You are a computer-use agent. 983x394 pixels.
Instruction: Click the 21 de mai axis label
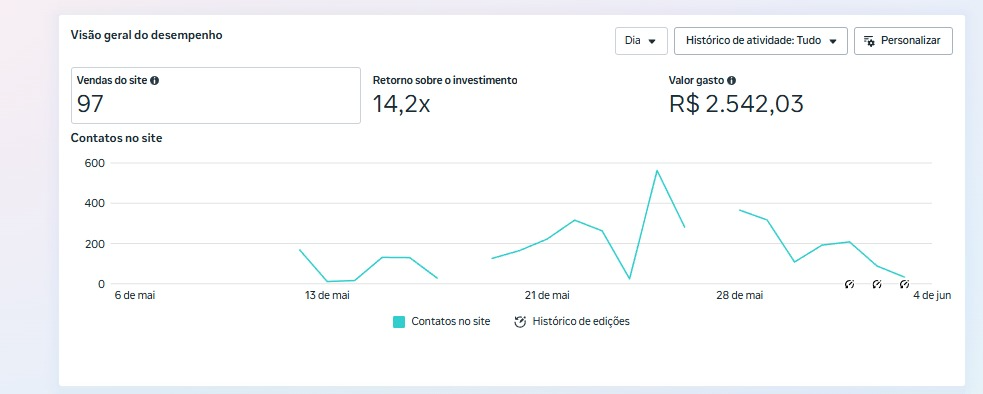(547, 296)
